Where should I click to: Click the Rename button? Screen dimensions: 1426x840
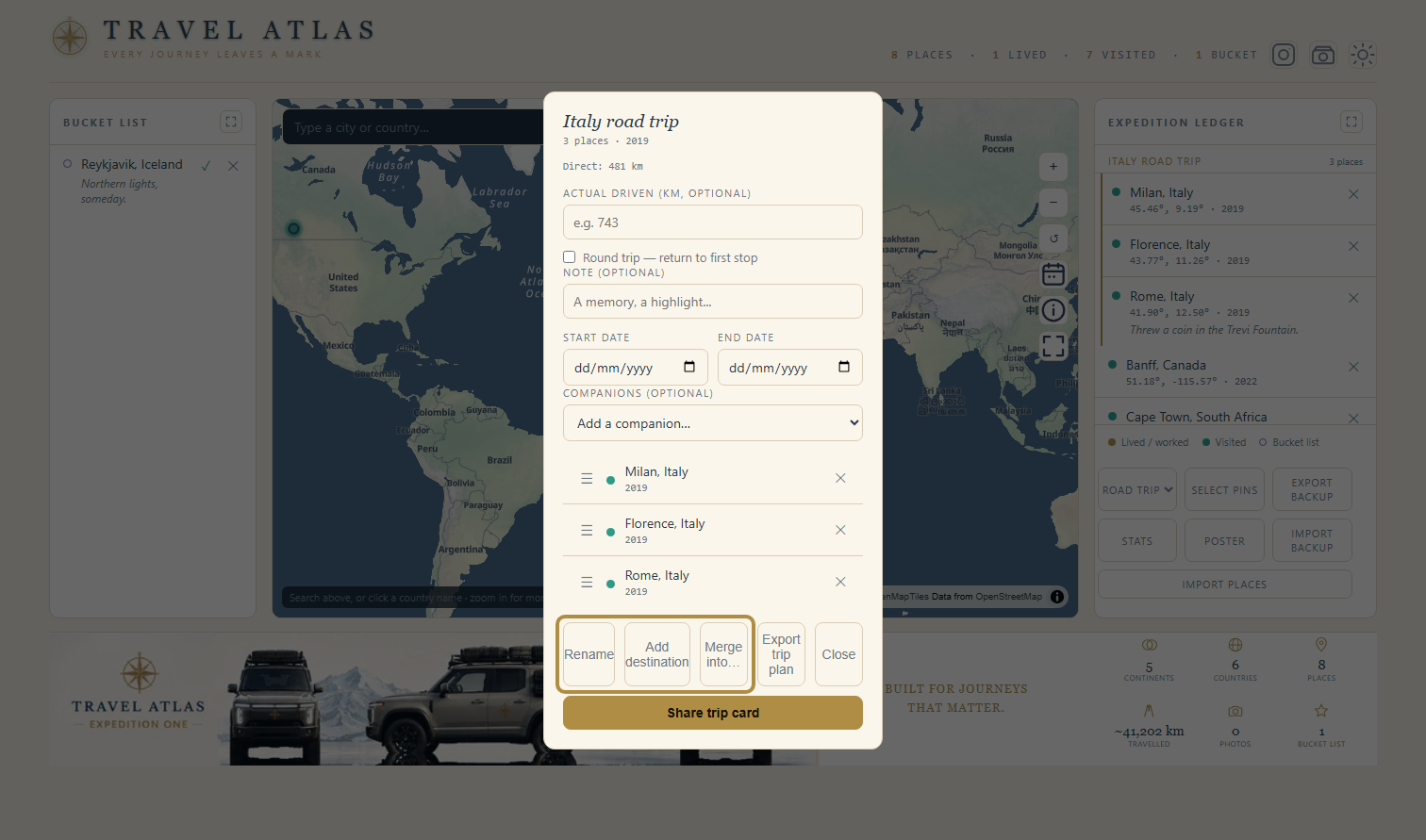pyautogui.click(x=589, y=654)
